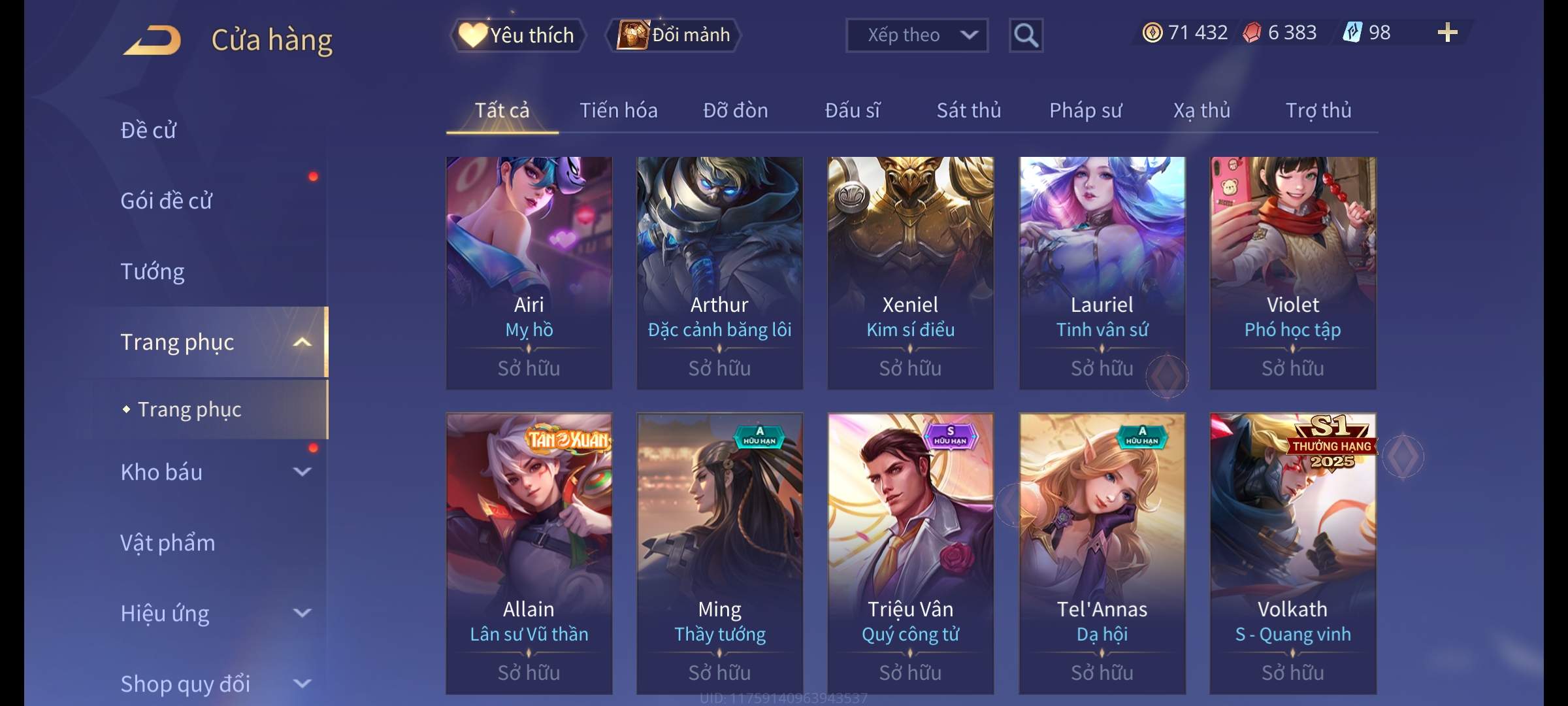Tap the golden back arrow icon
This screenshot has width=1568, height=706.
click(152, 39)
